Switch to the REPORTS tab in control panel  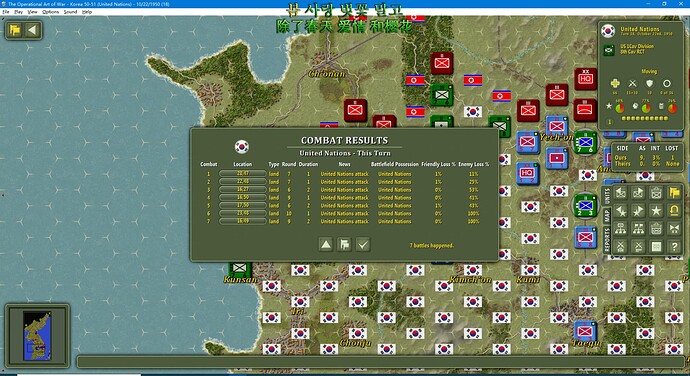point(607,240)
